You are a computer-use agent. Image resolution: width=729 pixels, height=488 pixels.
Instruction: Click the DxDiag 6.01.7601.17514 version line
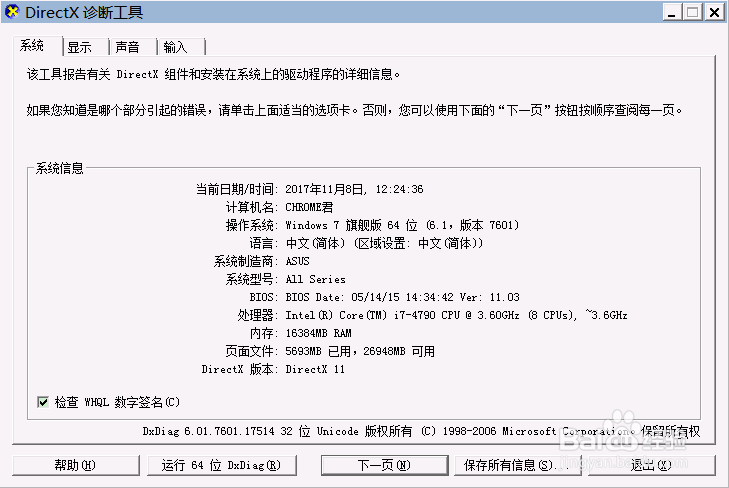pyautogui.click(x=421, y=431)
